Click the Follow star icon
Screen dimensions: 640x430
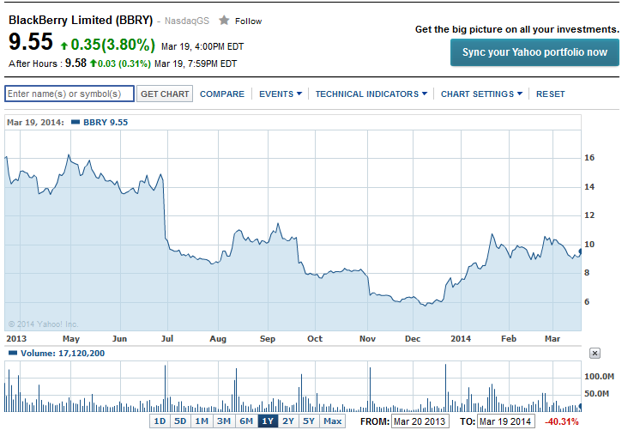pos(224,20)
